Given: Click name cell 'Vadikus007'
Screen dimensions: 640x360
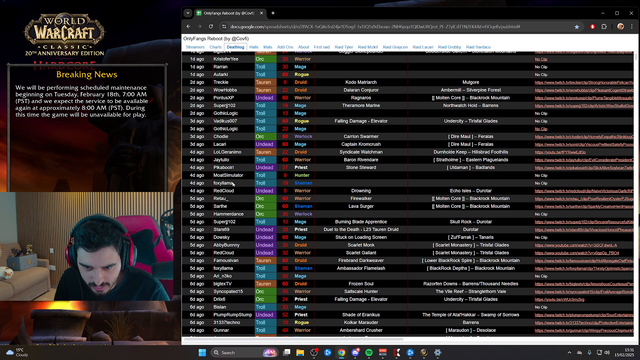Looking at the screenshot, I should (x=225, y=121).
